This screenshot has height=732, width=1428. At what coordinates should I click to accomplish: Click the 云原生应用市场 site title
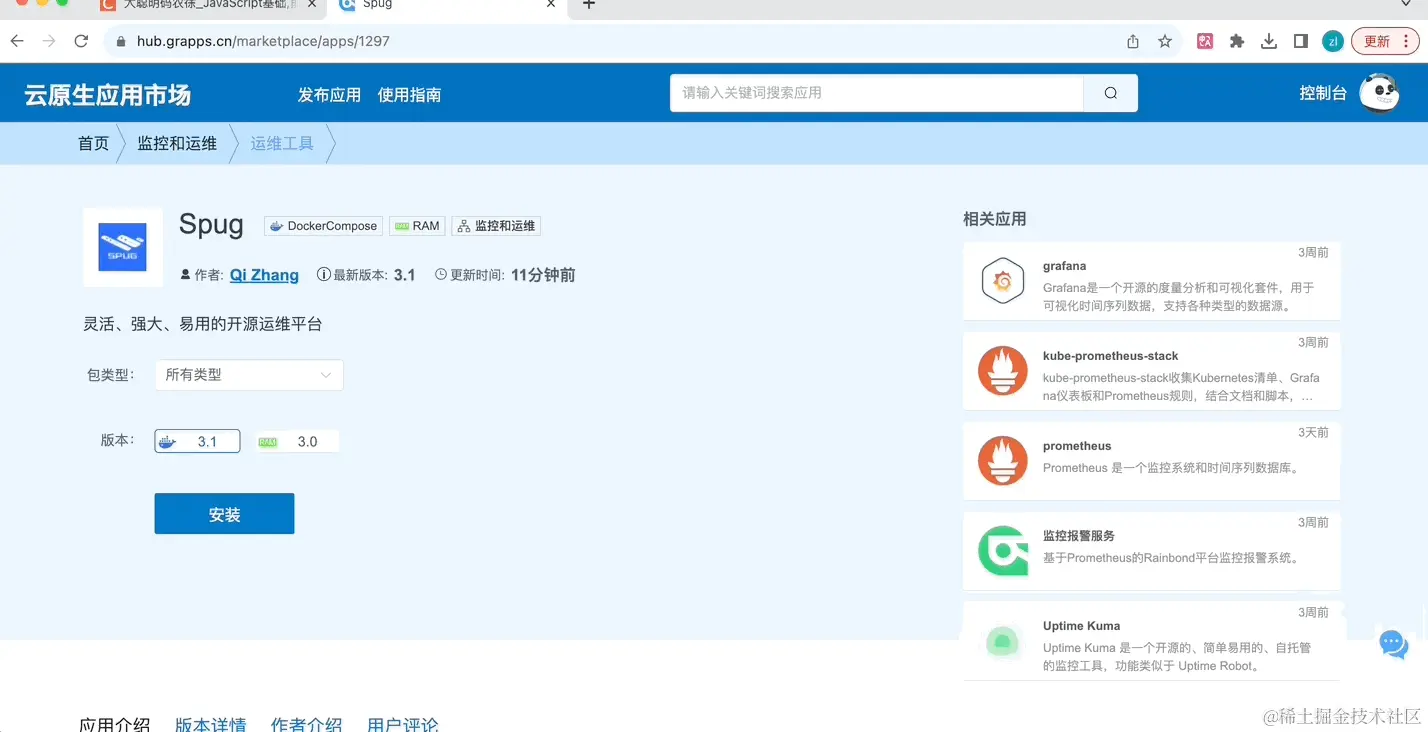pos(108,95)
